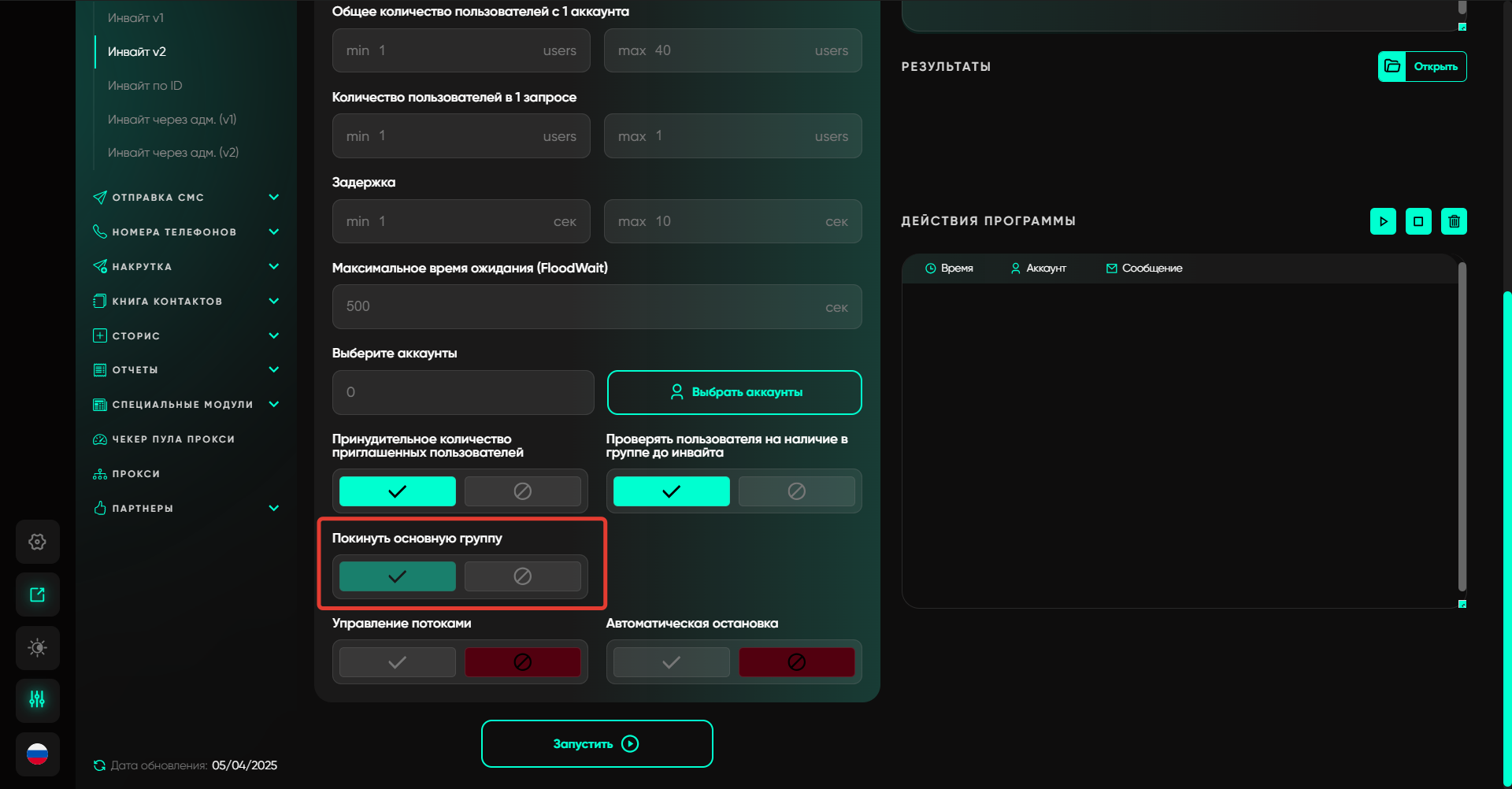Click the Запустить button

[597, 743]
